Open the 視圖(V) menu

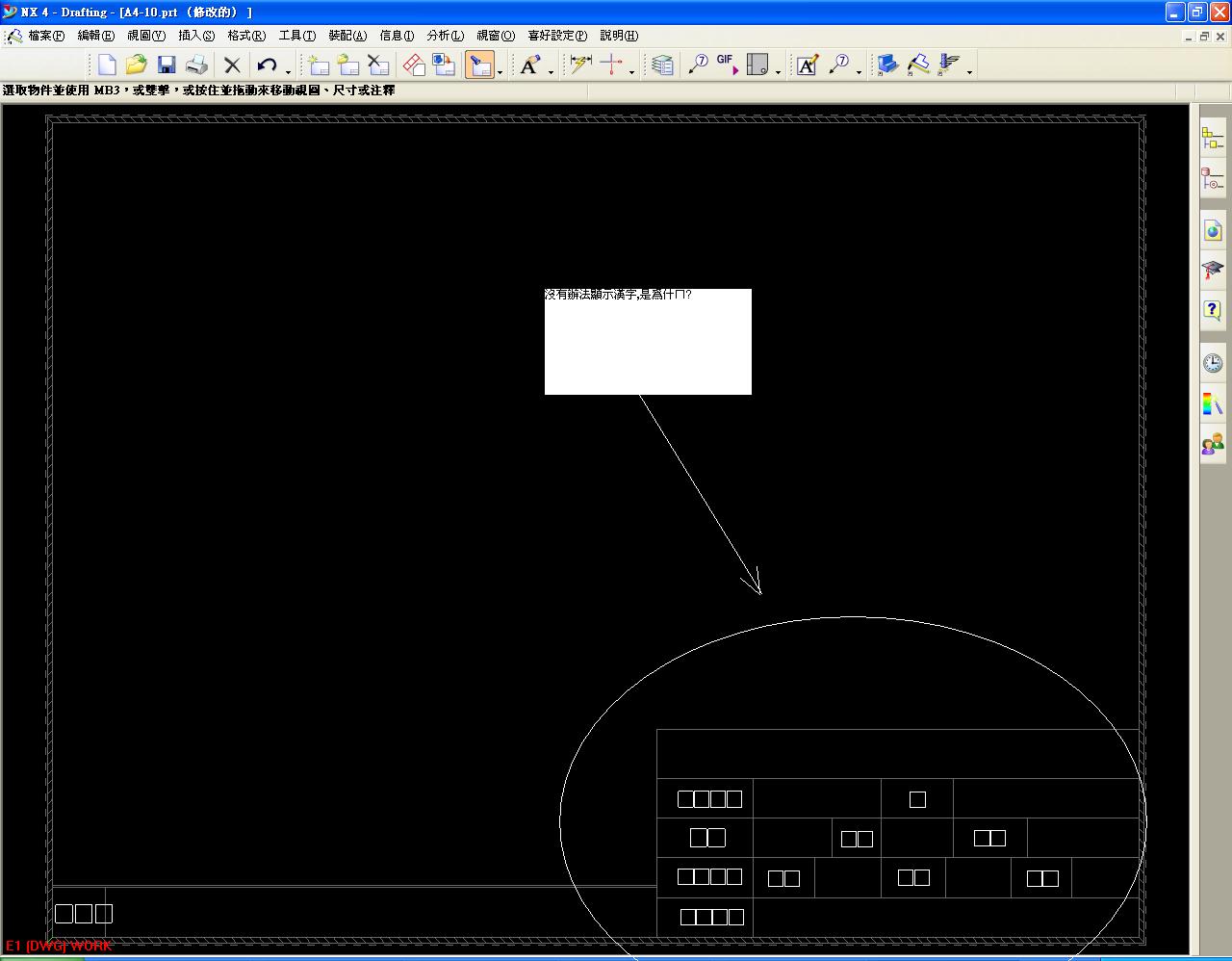(146, 36)
